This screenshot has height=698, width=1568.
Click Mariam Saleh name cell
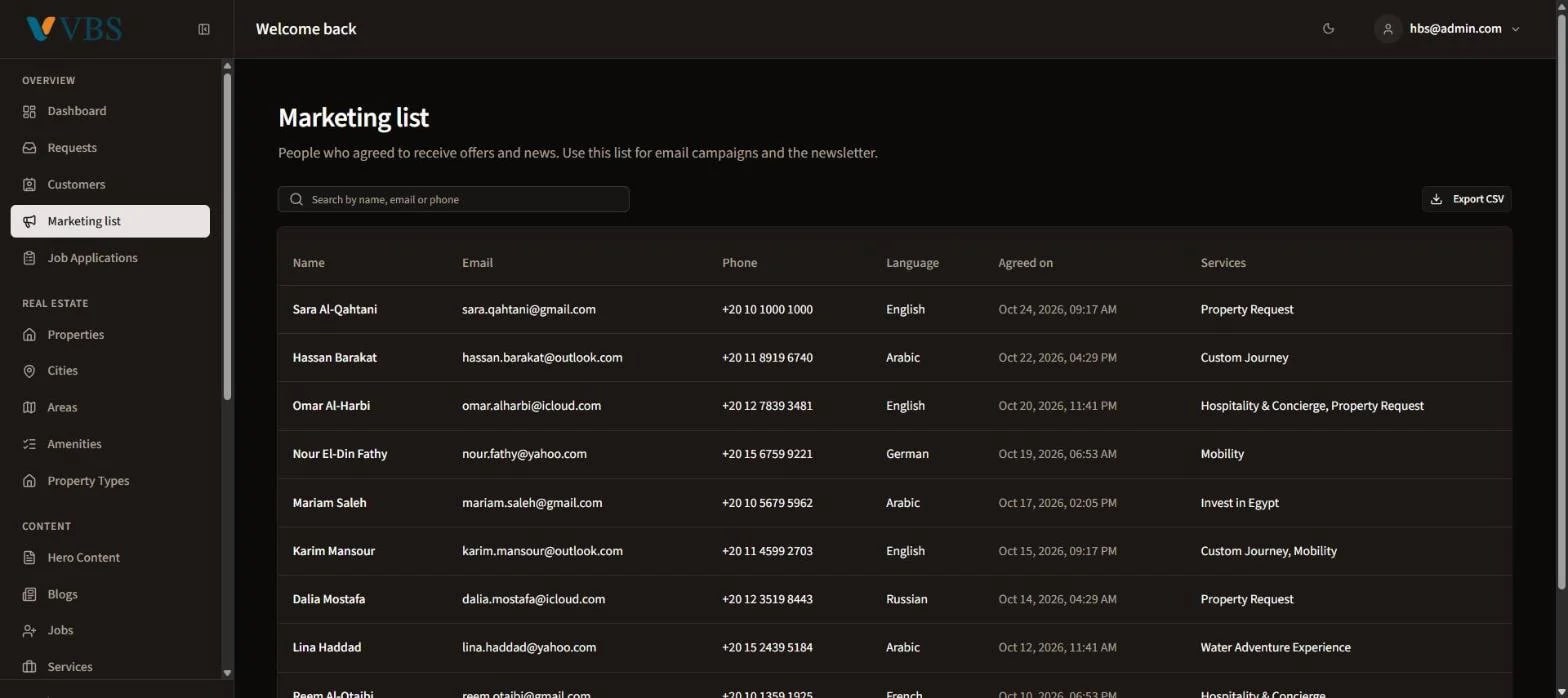click(x=329, y=503)
